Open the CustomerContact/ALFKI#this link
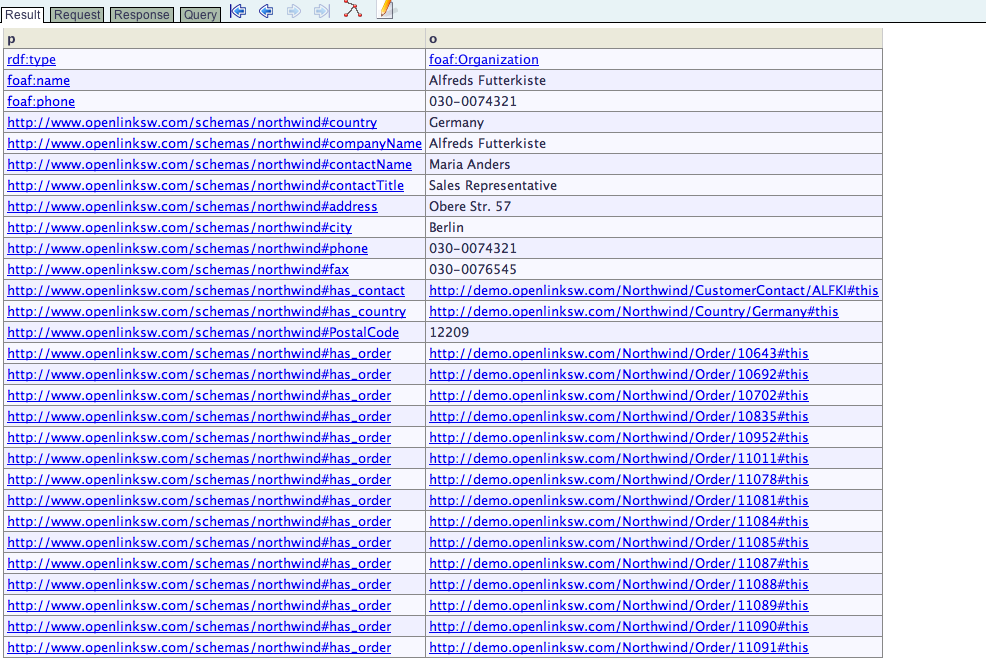Viewport: 986px width, 663px height. (x=653, y=291)
